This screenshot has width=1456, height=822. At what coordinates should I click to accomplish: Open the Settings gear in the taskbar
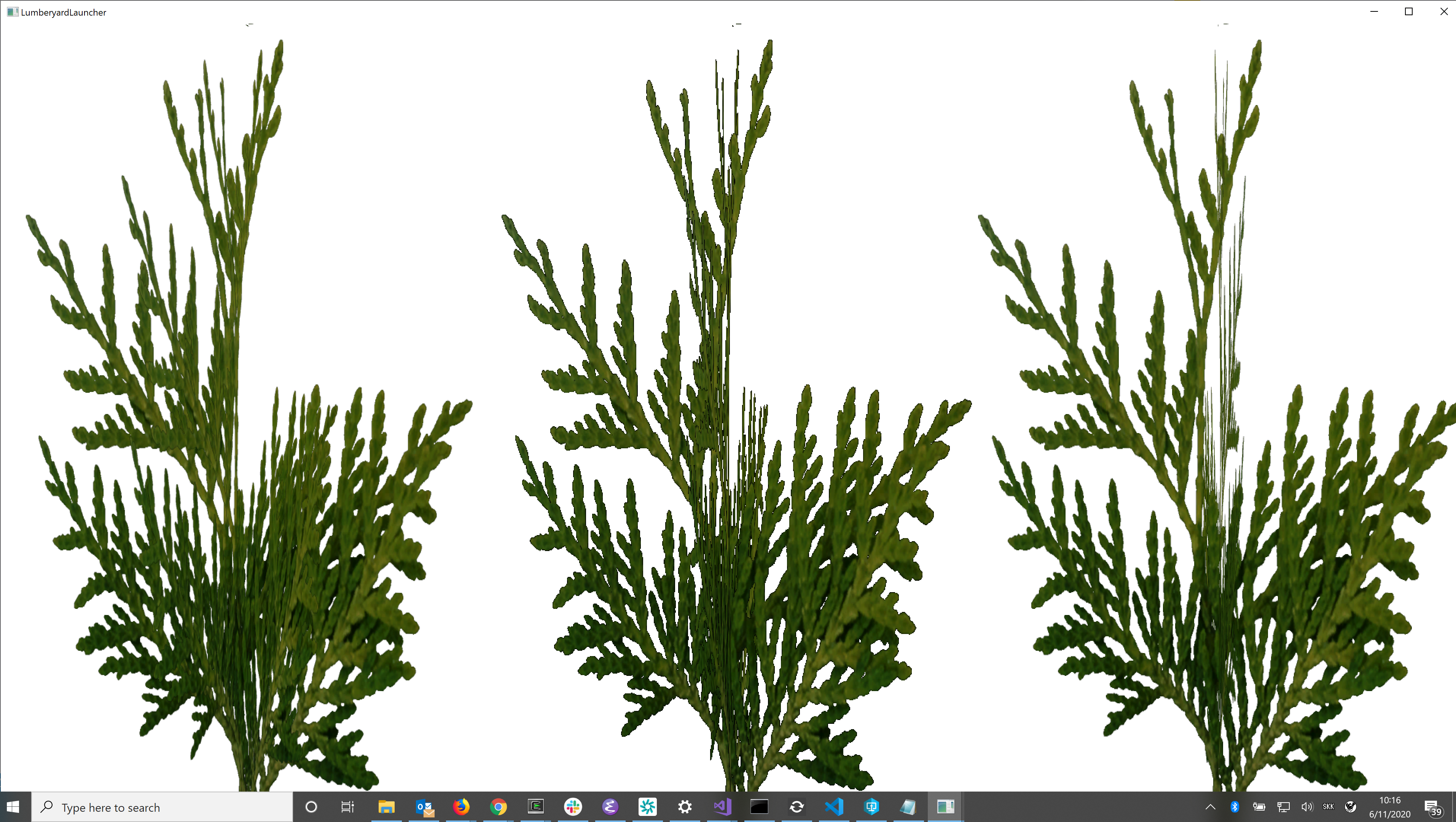coord(685,807)
